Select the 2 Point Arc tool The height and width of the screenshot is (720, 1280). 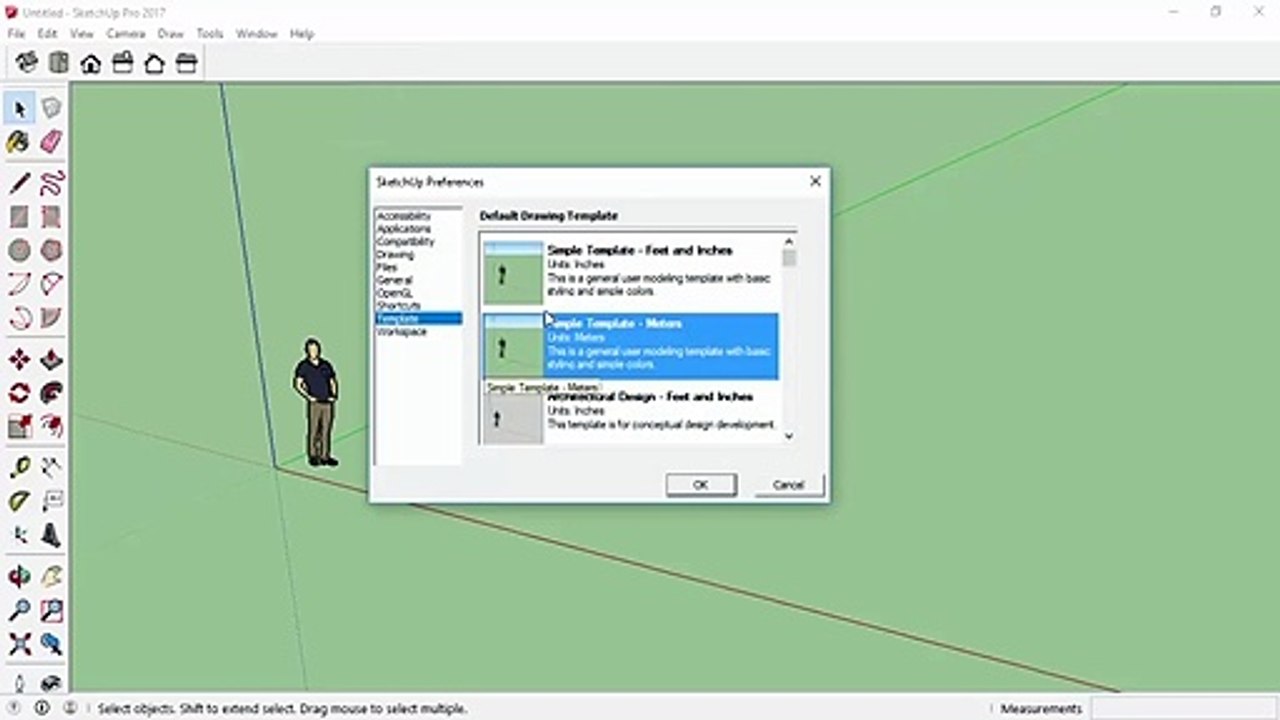(x=51, y=285)
